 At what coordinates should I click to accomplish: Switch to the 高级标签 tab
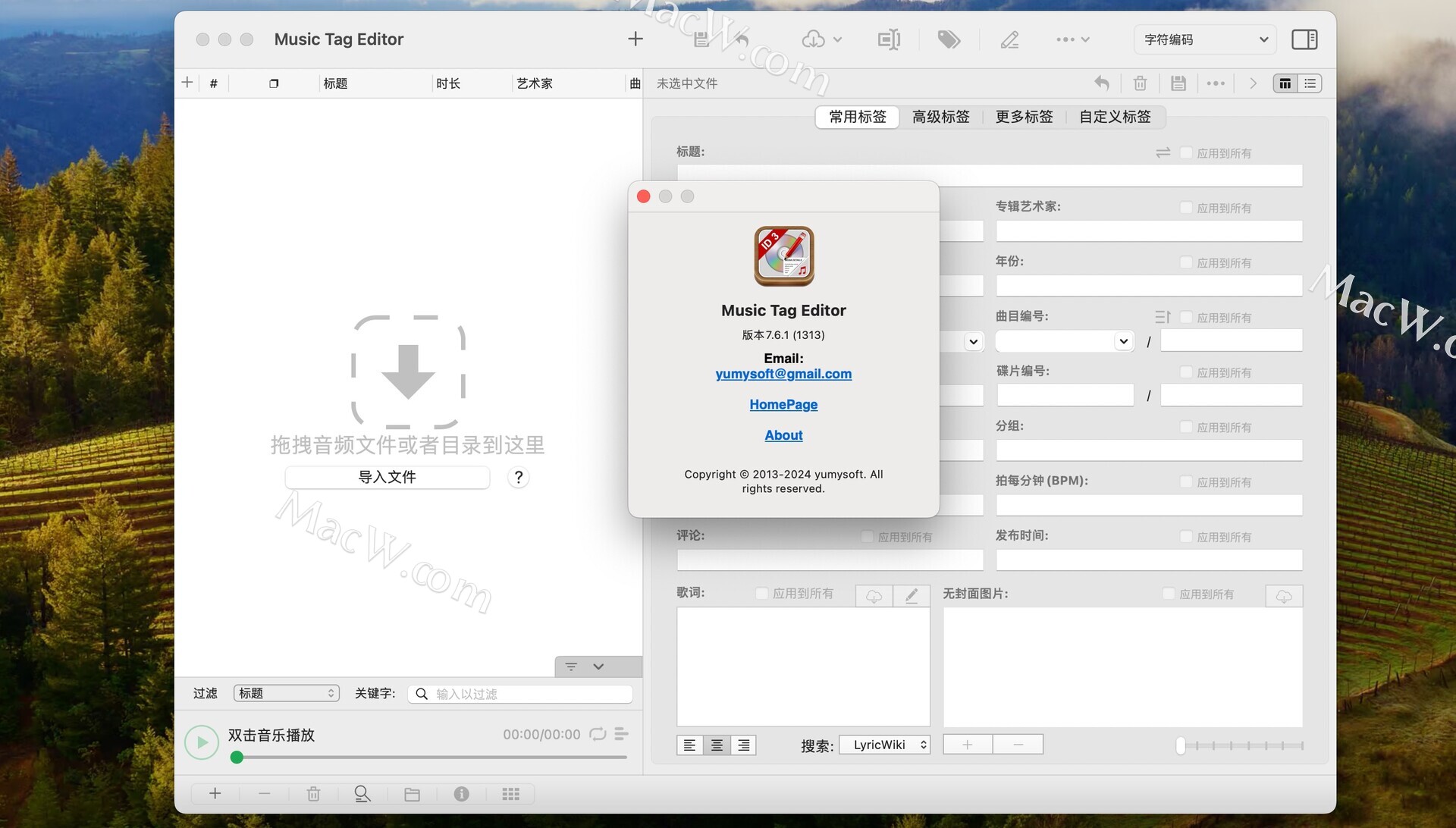click(940, 117)
